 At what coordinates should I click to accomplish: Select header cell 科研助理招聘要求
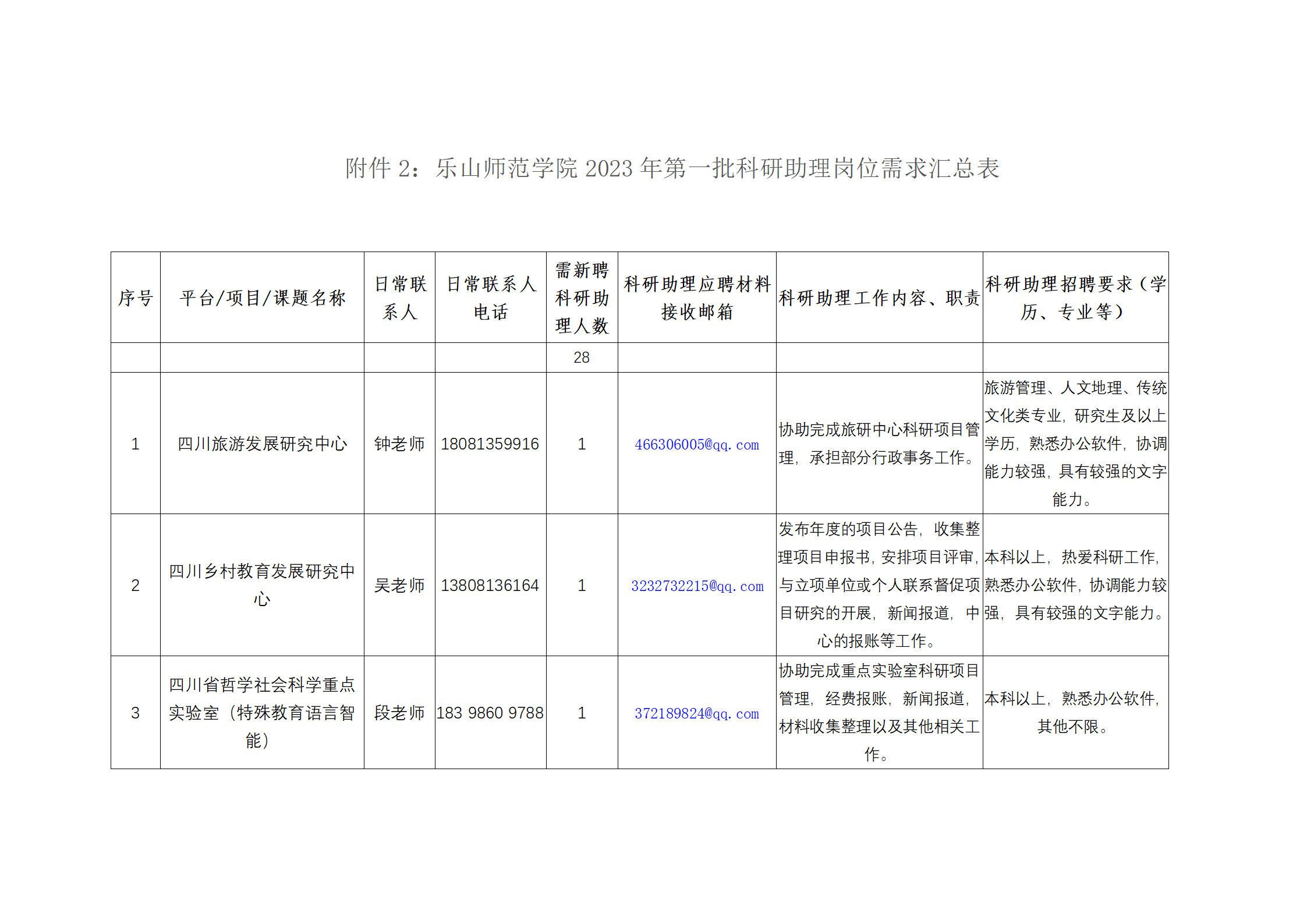coord(1075,298)
